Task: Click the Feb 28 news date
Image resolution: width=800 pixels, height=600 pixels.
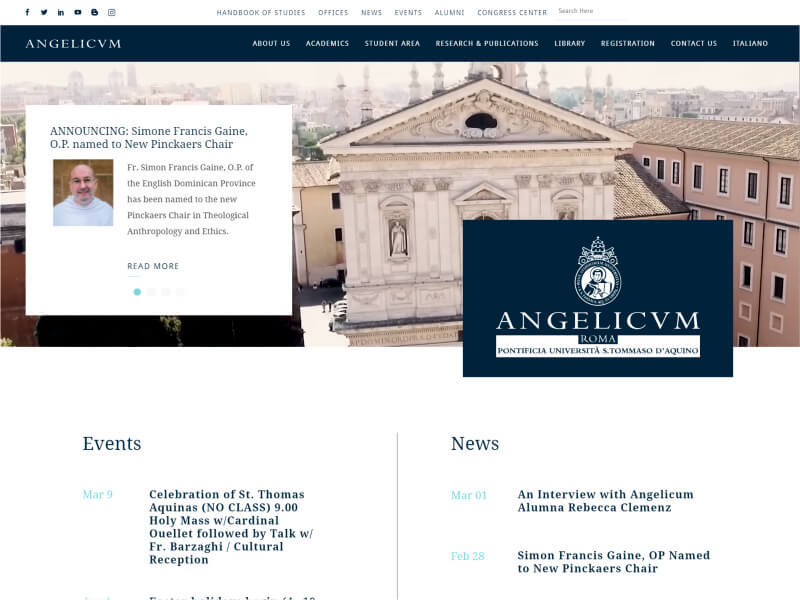Action: [468, 556]
